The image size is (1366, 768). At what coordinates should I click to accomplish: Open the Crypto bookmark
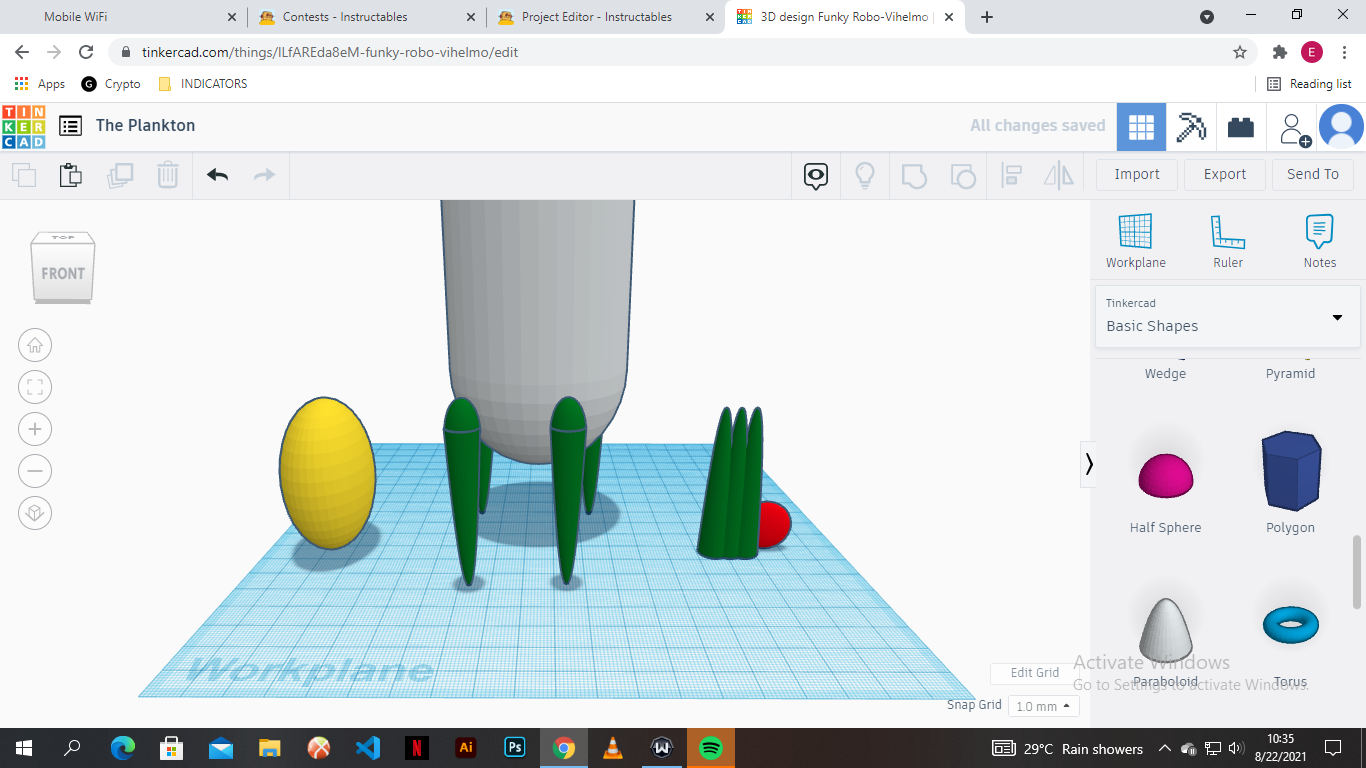111,84
